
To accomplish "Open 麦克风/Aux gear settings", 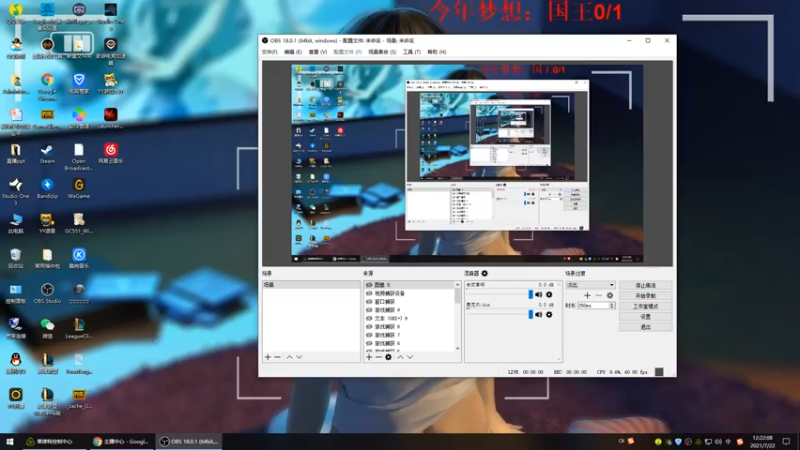I will (549, 315).
